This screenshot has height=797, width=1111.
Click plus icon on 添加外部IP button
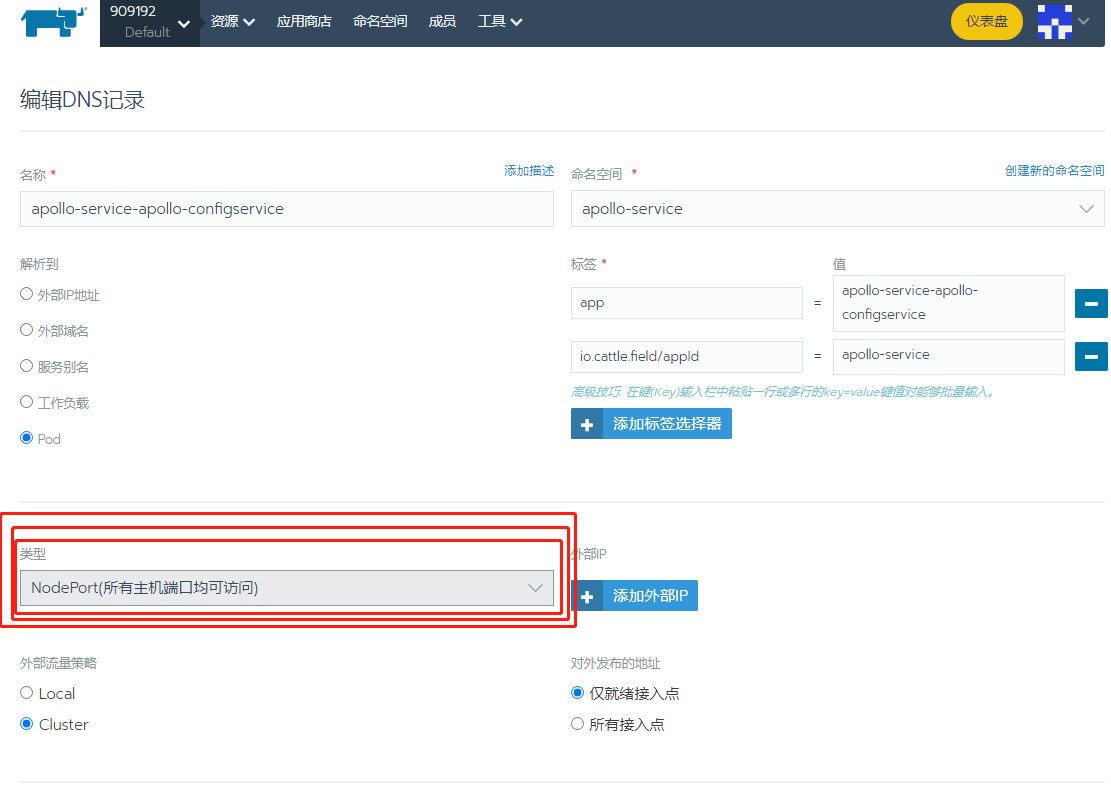(587, 595)
